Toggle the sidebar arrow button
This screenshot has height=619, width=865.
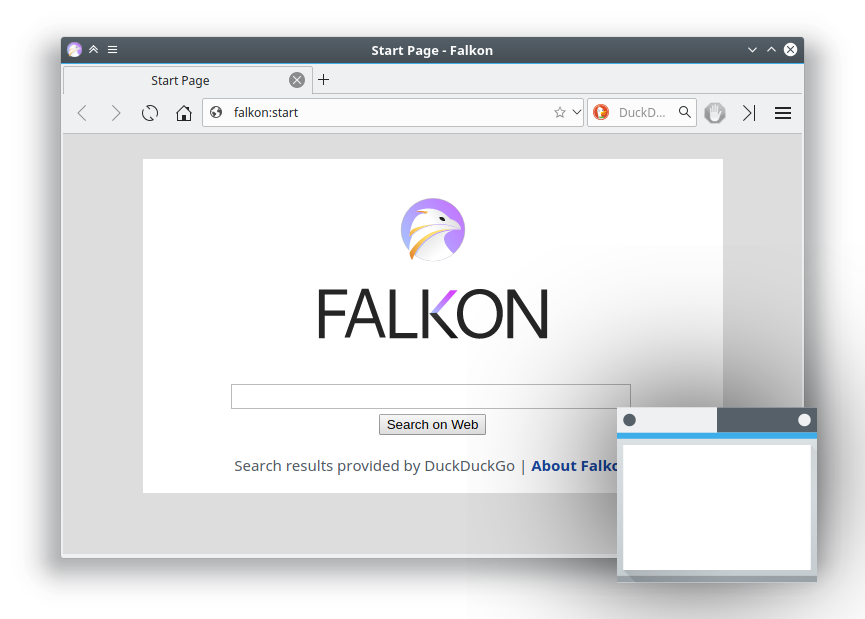749,113
